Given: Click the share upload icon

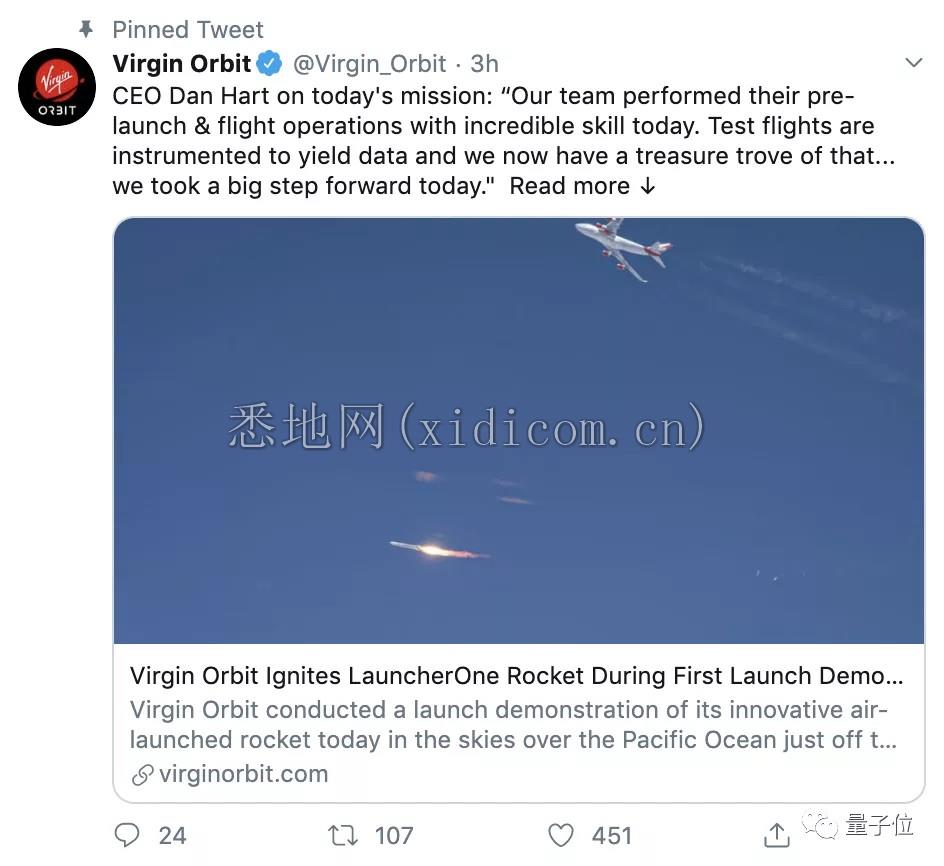Looking at the screenshot, I should tap(777, 835).
